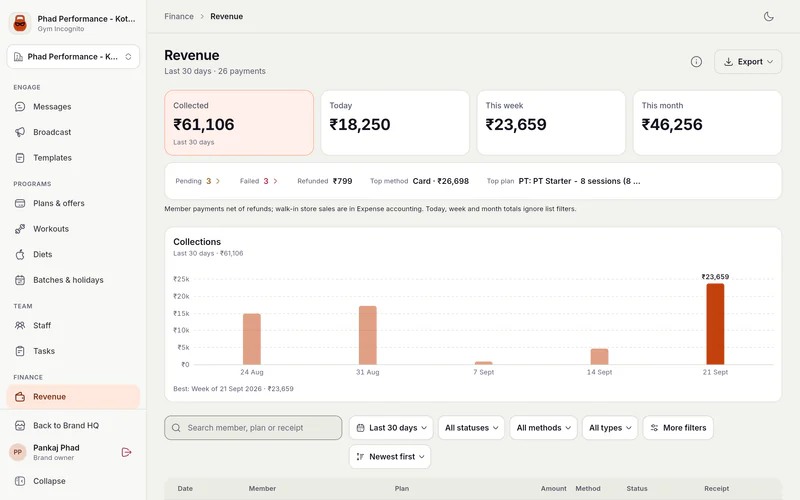Viewport: 800px width, 500px height.
Task: Click the Pankaj Phad profile name
Action: 56,447
